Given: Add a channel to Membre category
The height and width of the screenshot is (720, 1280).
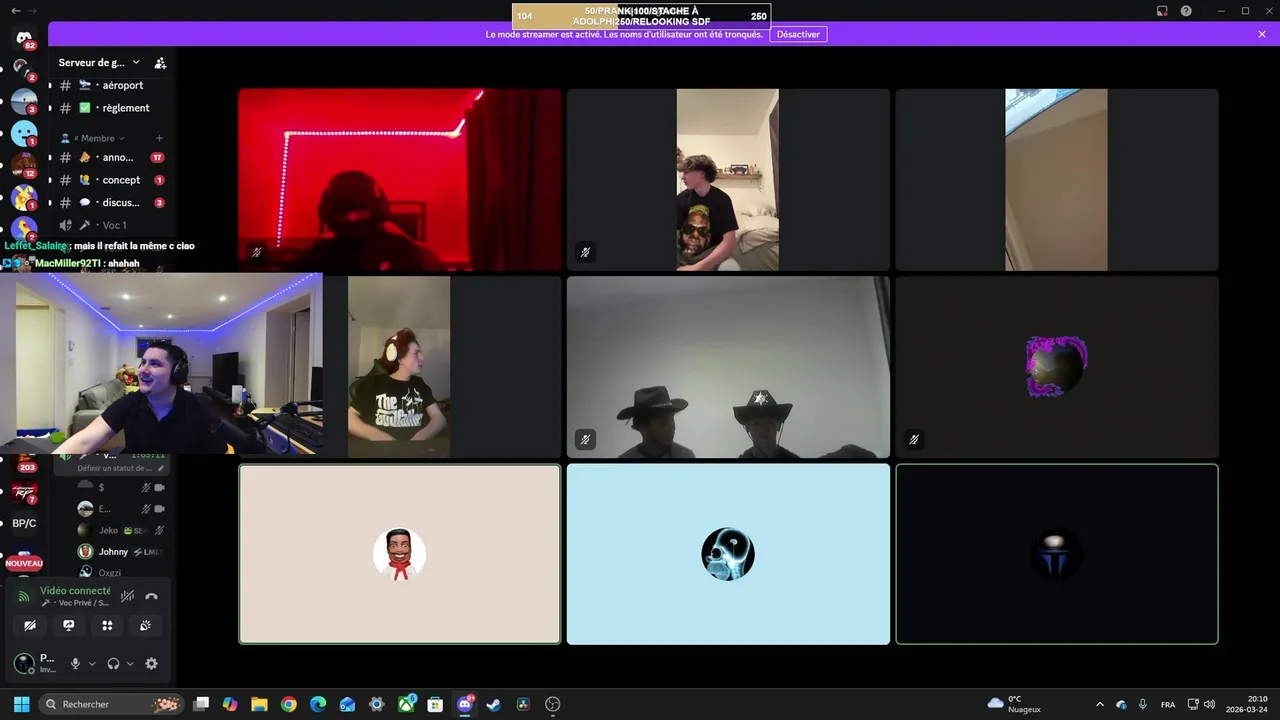Looking at the screenshot, I should [x=159, y=138].
